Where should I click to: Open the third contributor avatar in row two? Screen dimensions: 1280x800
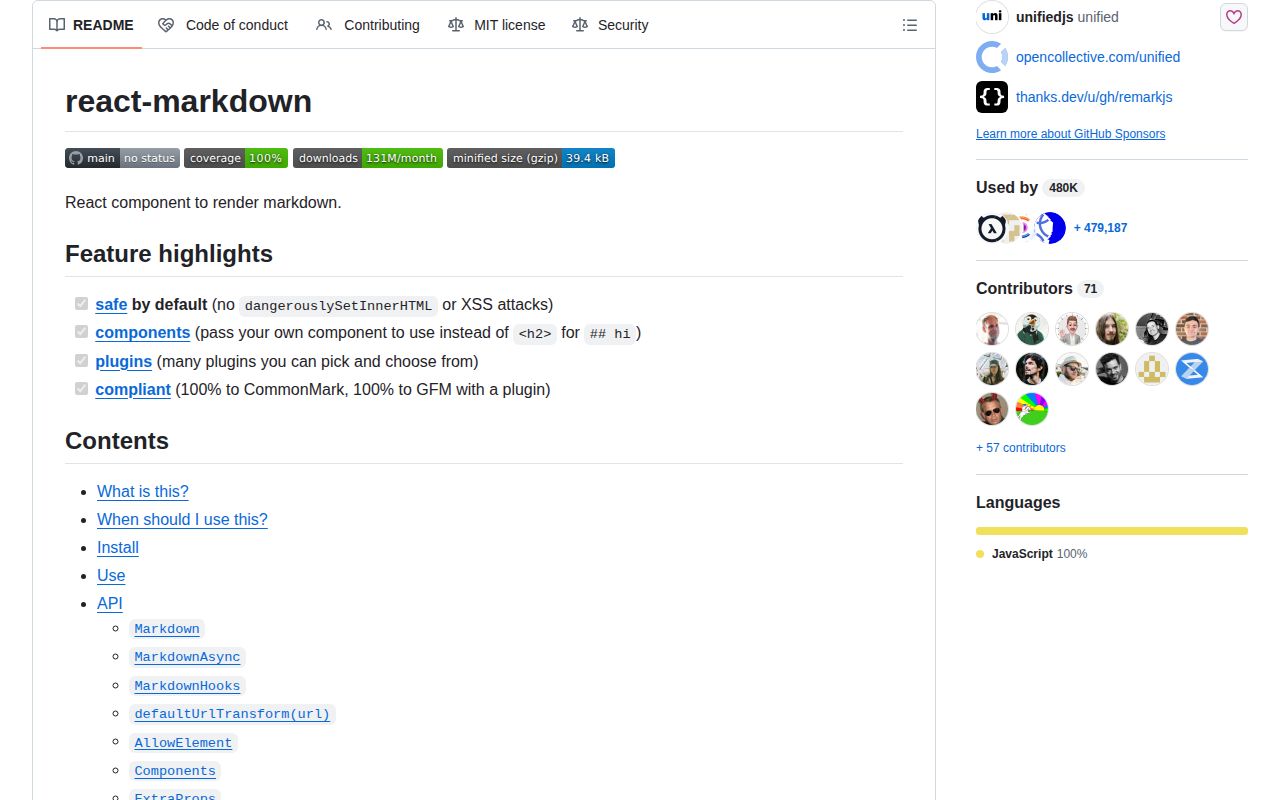(1072, 369)
